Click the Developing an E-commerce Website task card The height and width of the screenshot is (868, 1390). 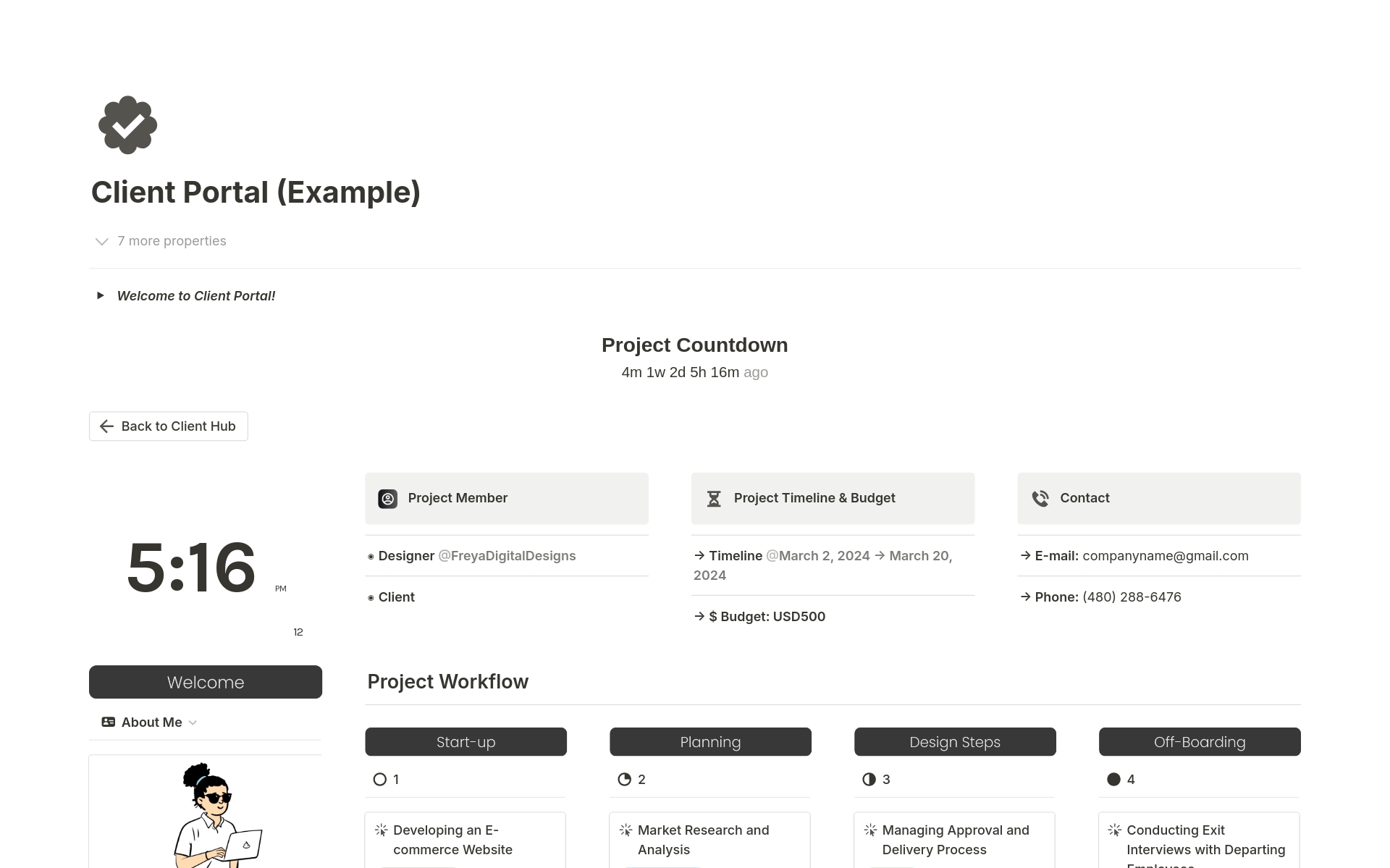(x=466, y=839)
